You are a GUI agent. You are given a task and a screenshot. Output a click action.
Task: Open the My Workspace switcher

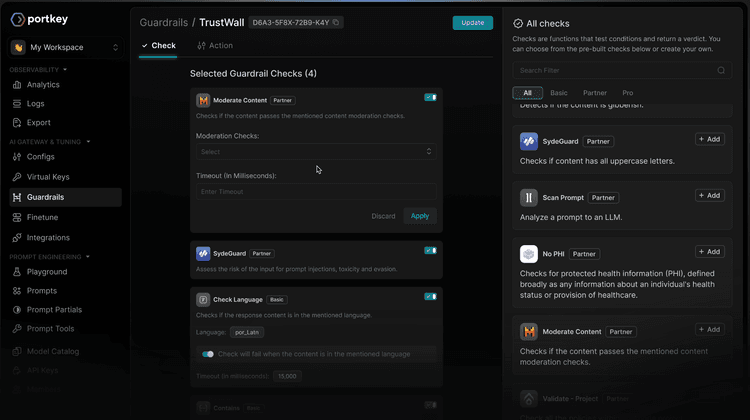click(x=66, y=47)
